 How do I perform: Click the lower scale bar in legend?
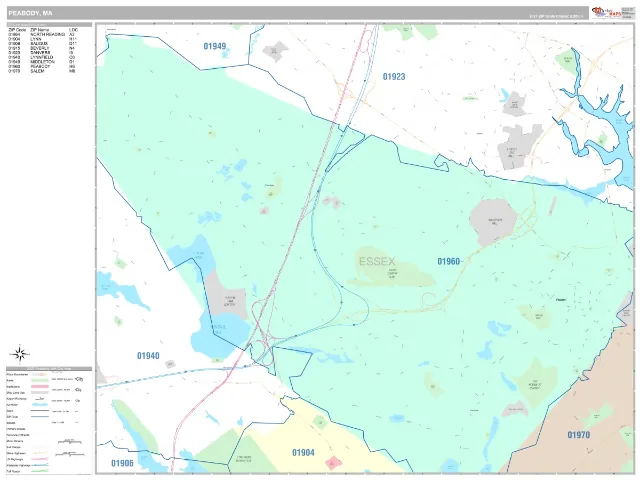click(x=70, y=454)
